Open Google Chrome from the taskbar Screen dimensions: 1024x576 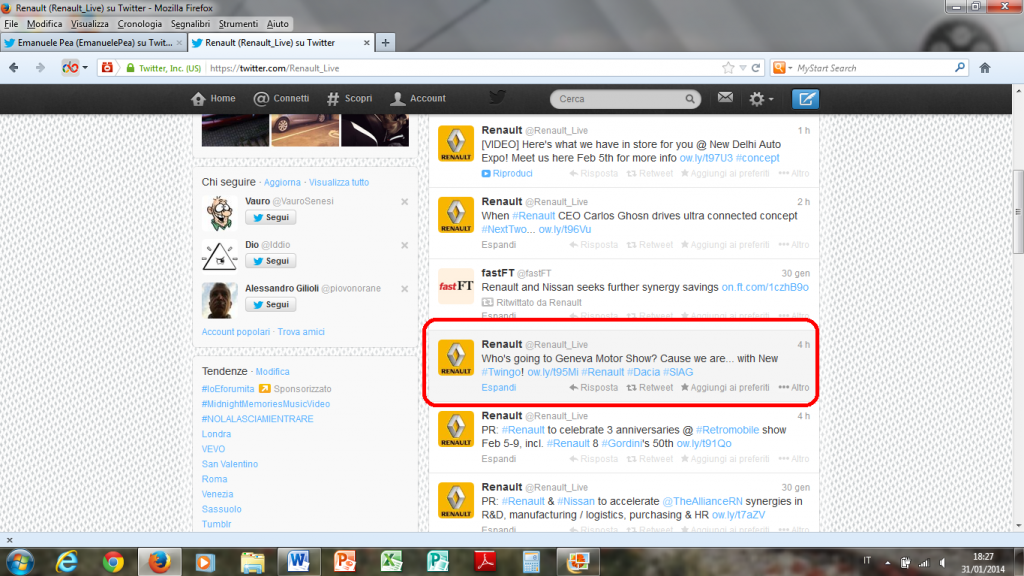click(113, 562)
